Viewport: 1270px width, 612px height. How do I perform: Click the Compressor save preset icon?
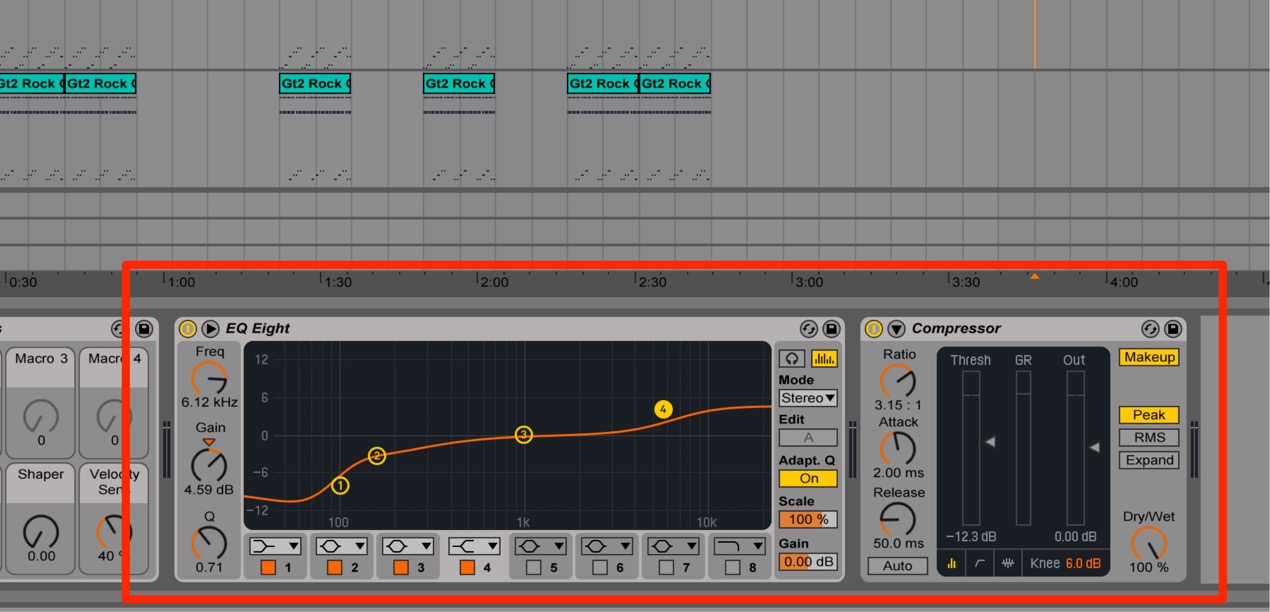(x=1173, y=329)
